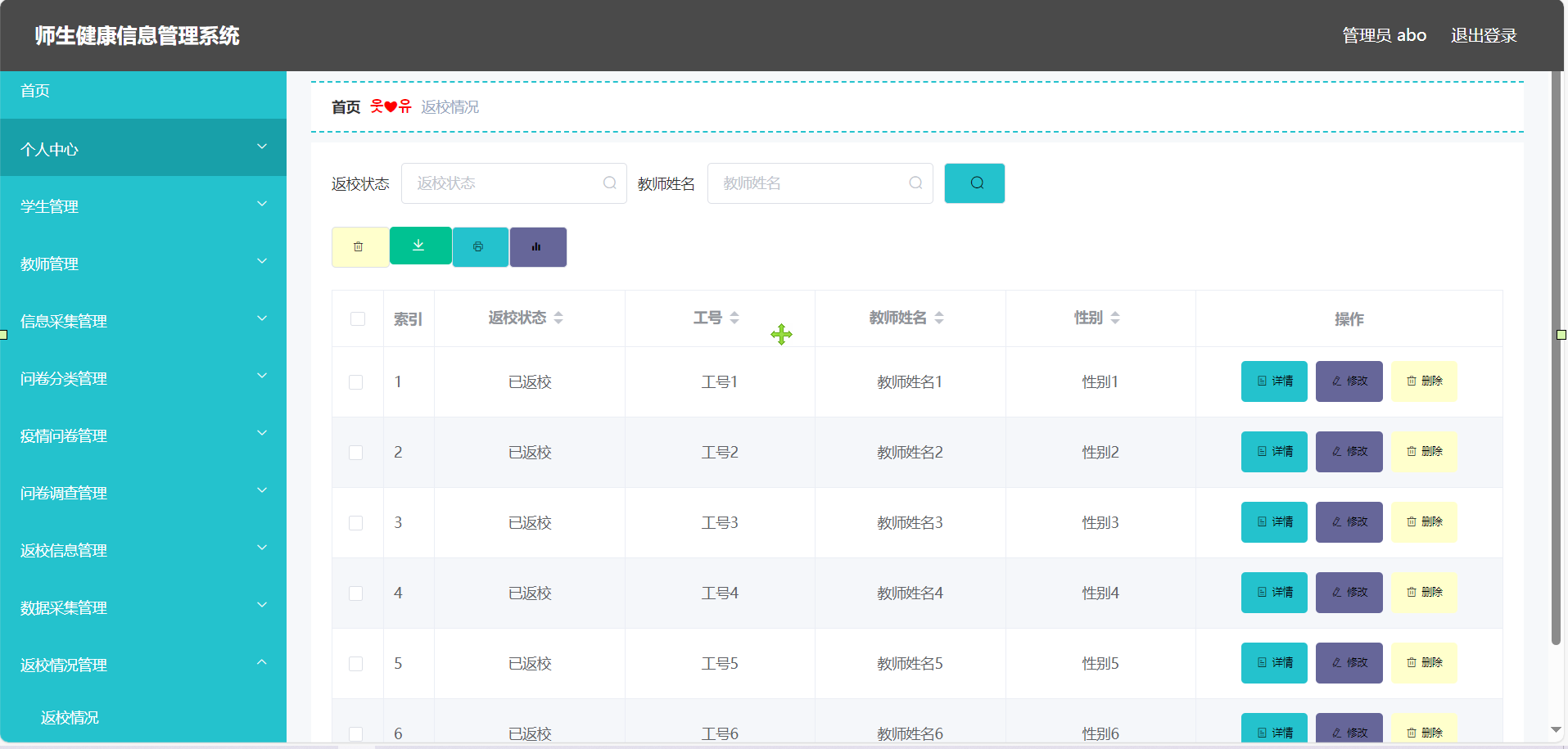Viewport: 1568px width, 749px height.
Task: Click 删除 for row 工号2
Action: click(x=1424, y=452)
